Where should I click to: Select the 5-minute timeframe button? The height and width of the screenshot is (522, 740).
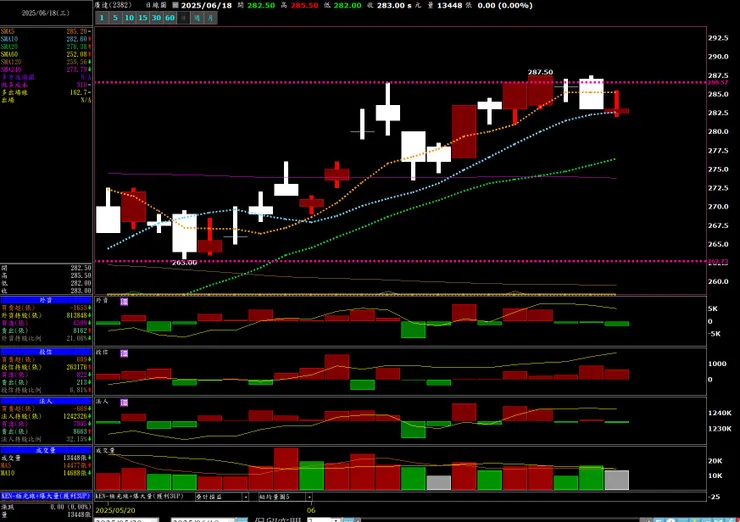(x=115, y=18)
